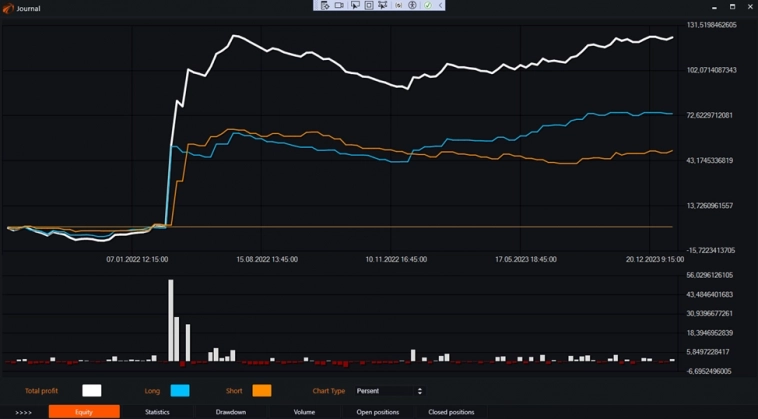Show the Closed positions tab

pyautogui.click(x=451, y=412)
